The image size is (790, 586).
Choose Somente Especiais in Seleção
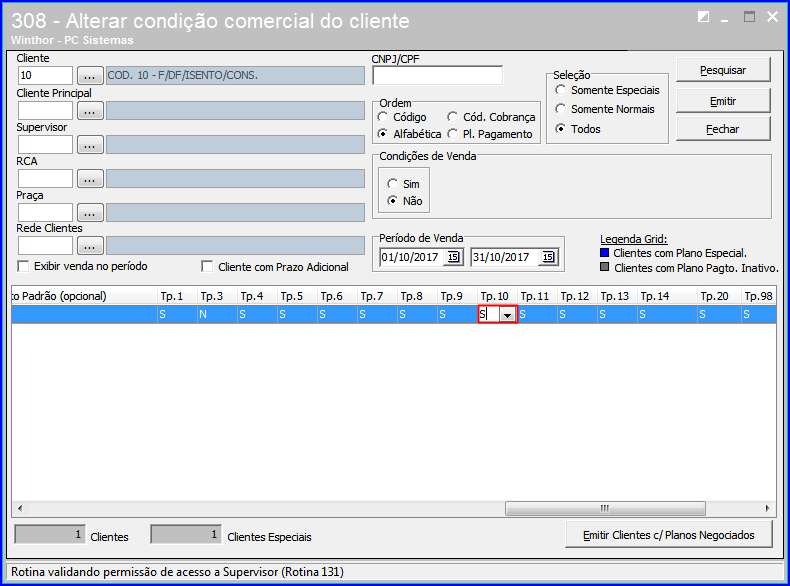pos(560,90)
